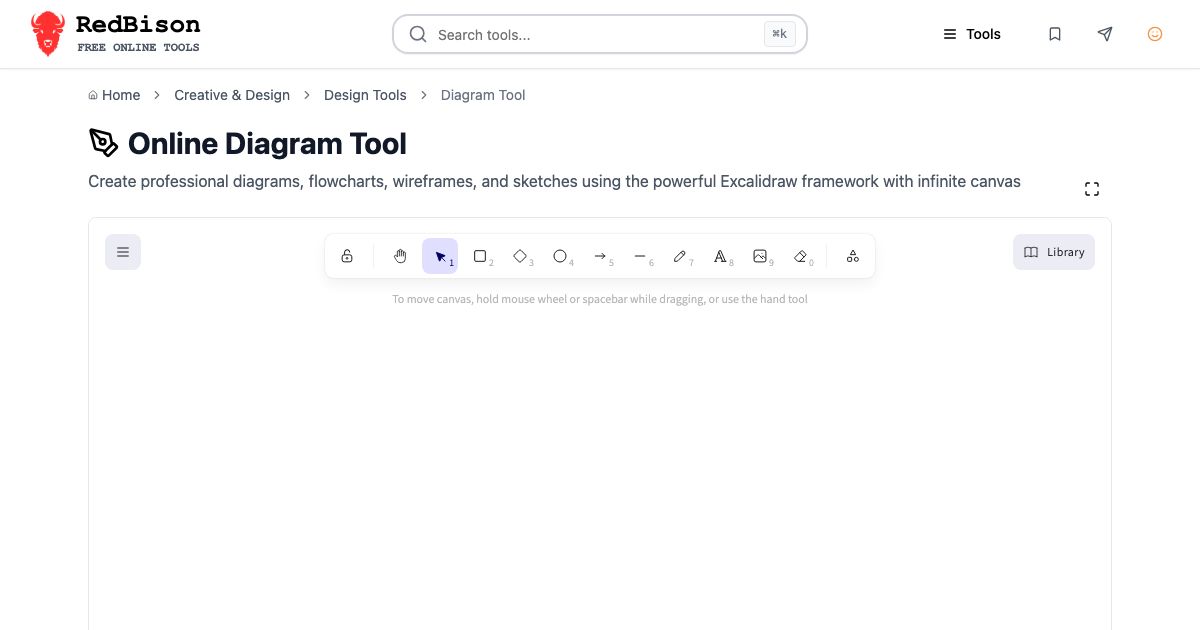Screen dimensions: 1200x630
Task: Click the FREE ONLINE TOOLS tagline
Action: (139, 47)
